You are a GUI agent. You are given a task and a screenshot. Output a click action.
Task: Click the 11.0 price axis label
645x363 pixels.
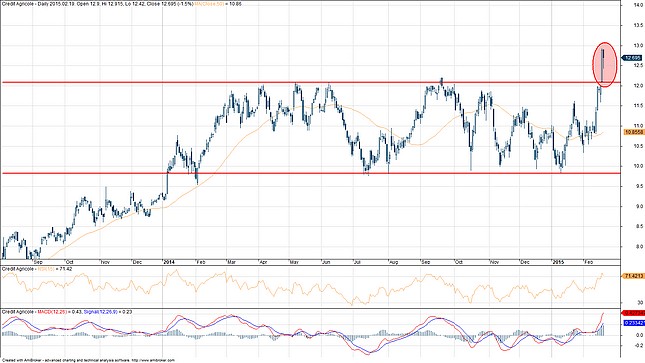point(639,126)
